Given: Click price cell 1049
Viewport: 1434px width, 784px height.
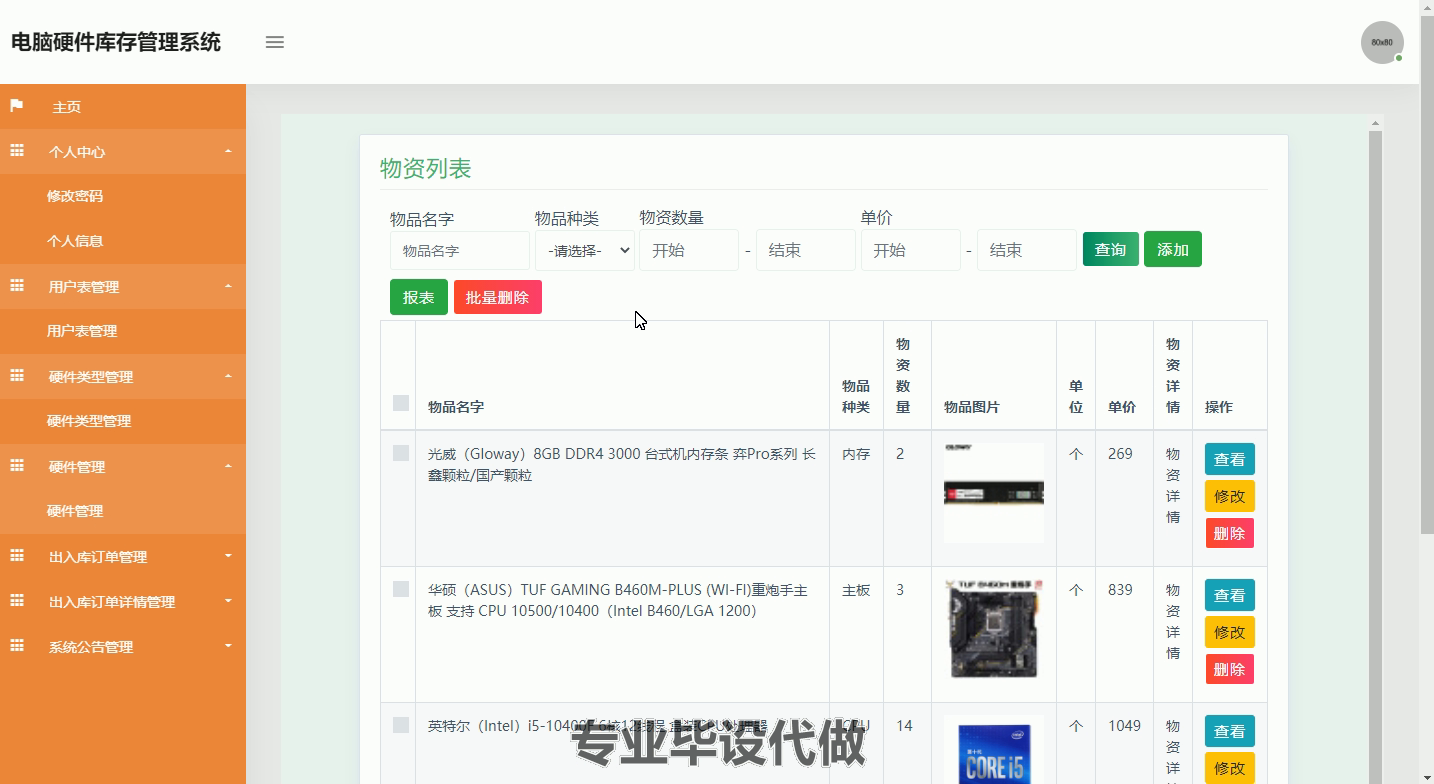Looking at the screenshot, I should (x=1124, y=726).
